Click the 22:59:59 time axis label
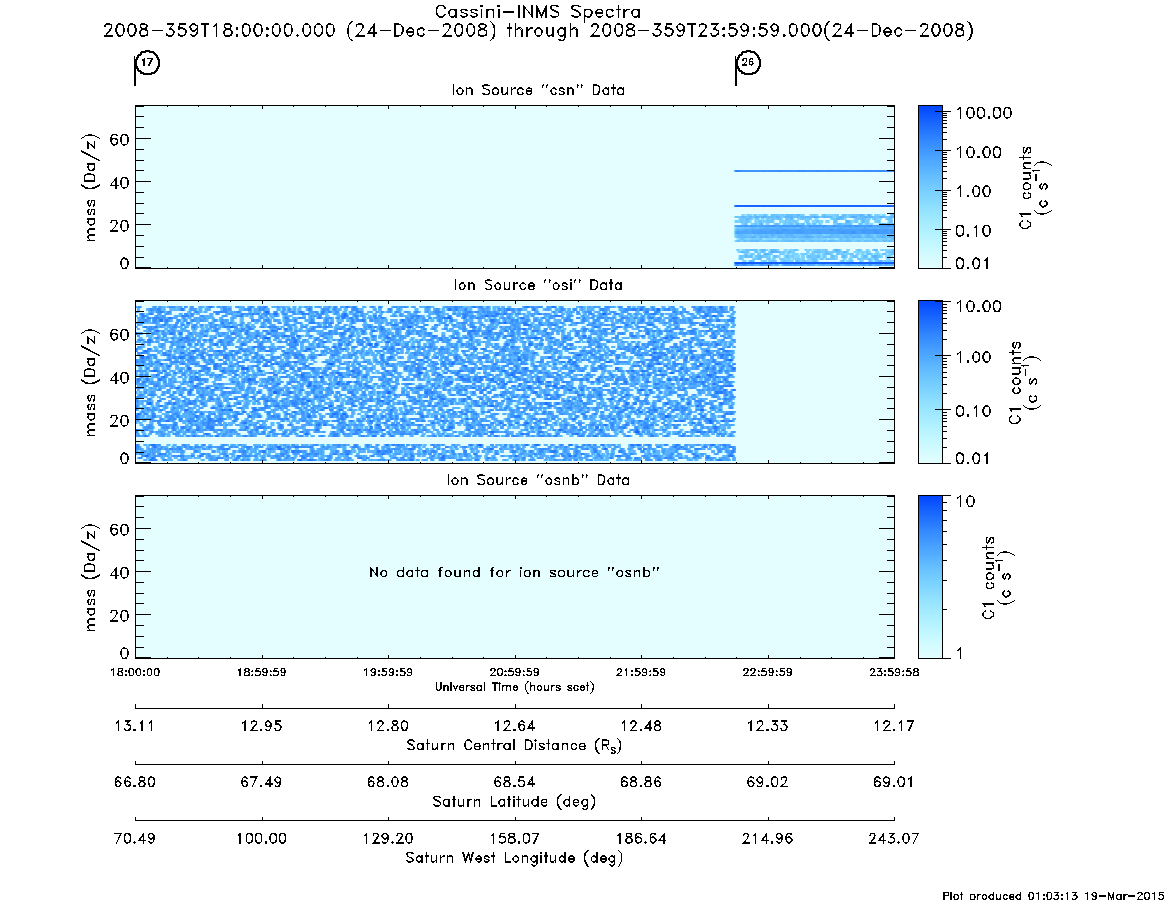1165x900 pixels. click(x=768, y=673)
